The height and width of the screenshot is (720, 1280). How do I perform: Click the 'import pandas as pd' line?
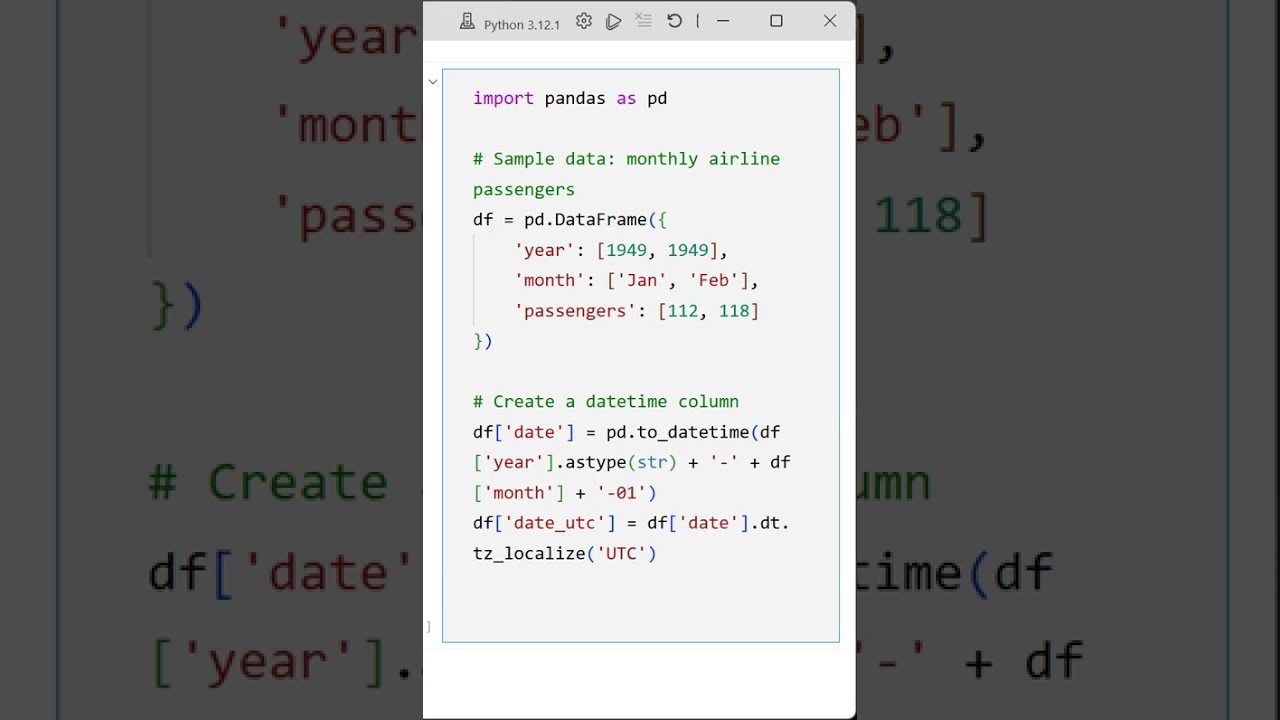tap(570, 98)
